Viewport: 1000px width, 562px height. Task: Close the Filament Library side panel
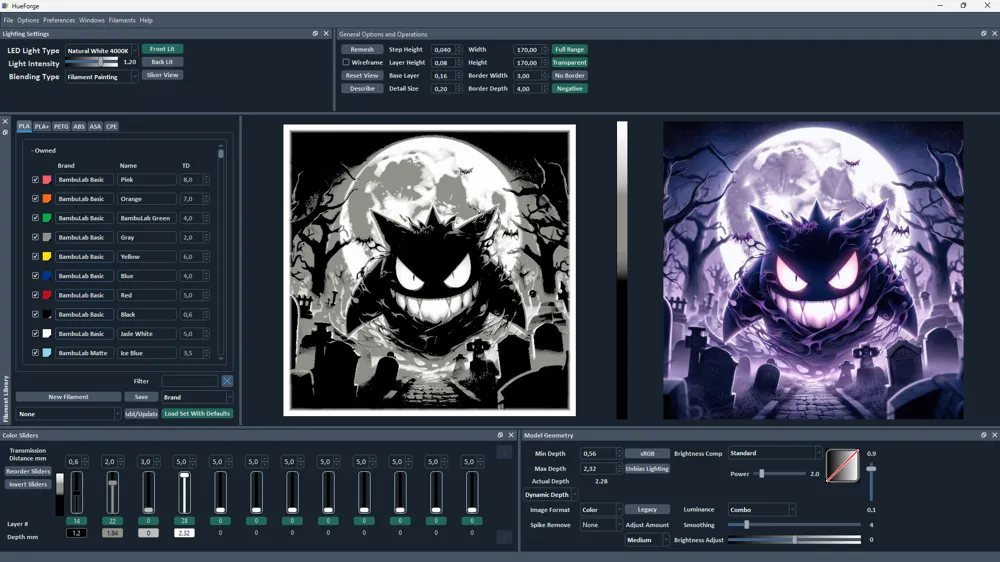click(5, 122)
